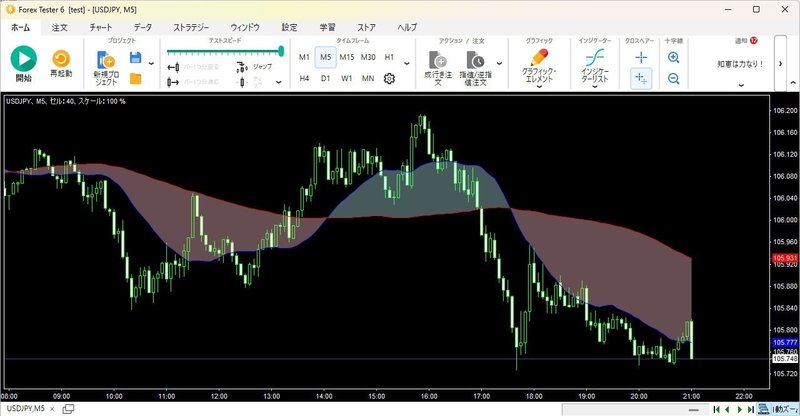Select the crosshair with plus icon
The image size is (800, 416).
[641, 79]
